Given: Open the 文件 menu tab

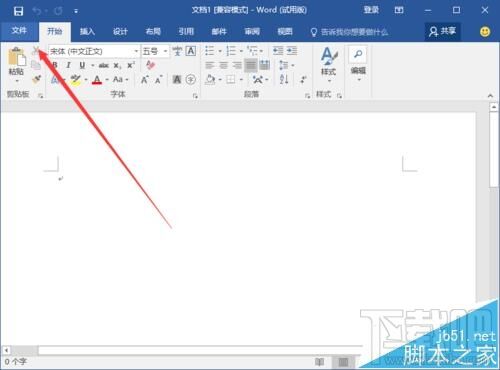Looking at the screenshot, I should coord(19,31).
